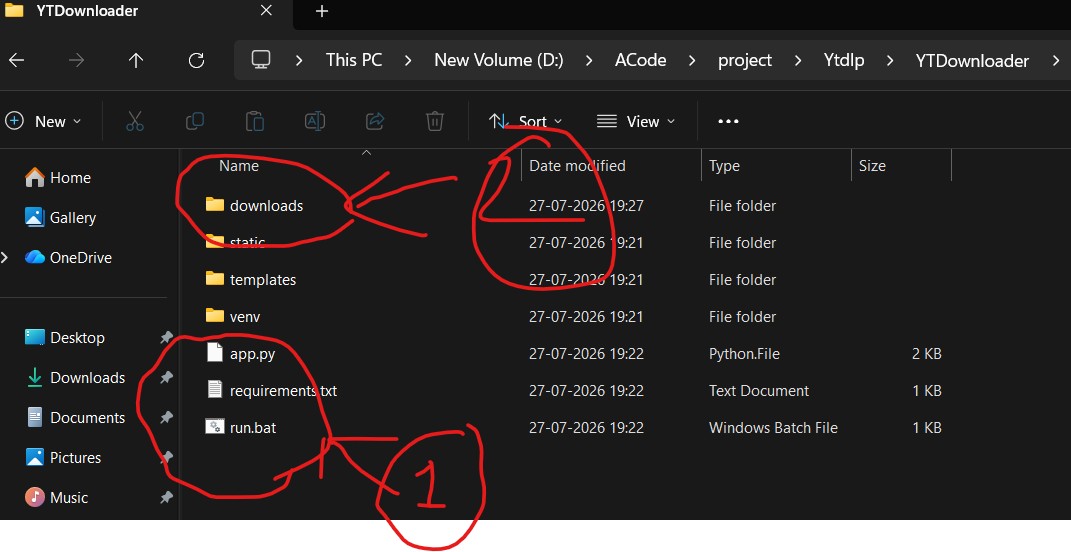
Task: Click the Rename toolbar icon
Action: point(315,121)
